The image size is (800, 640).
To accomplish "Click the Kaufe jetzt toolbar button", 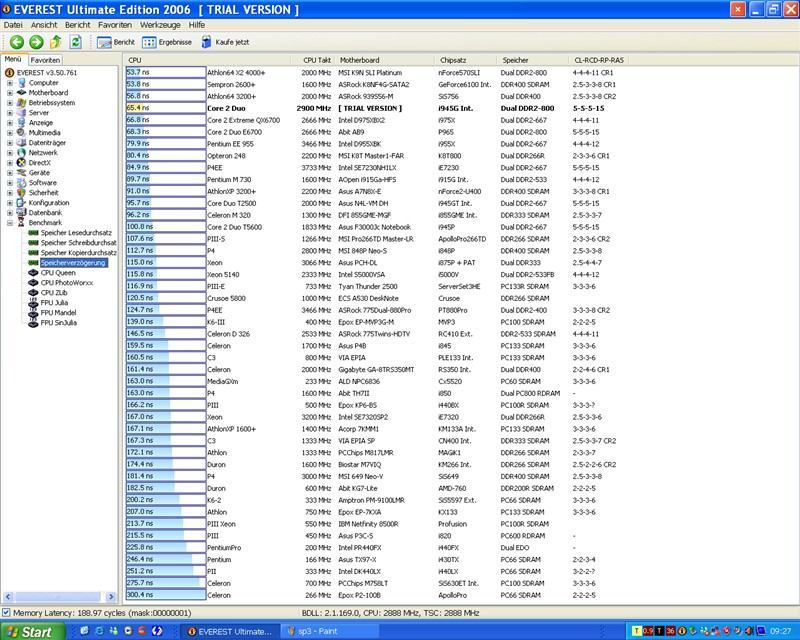I will [x=225, y=42].
